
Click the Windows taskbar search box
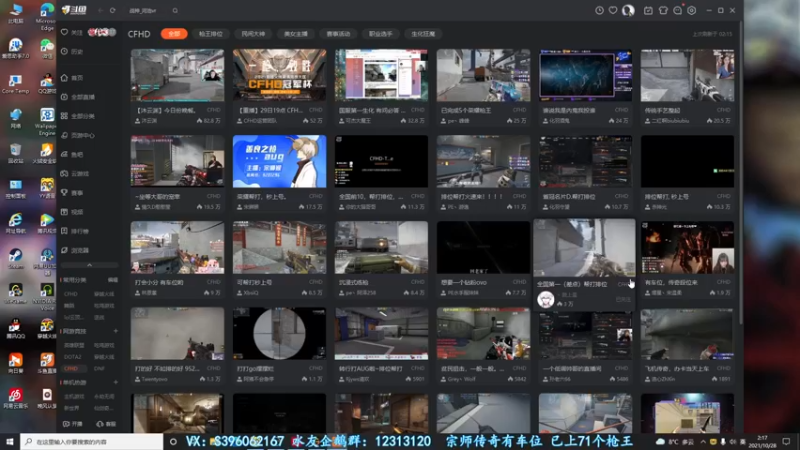click(x=92, y=442)
